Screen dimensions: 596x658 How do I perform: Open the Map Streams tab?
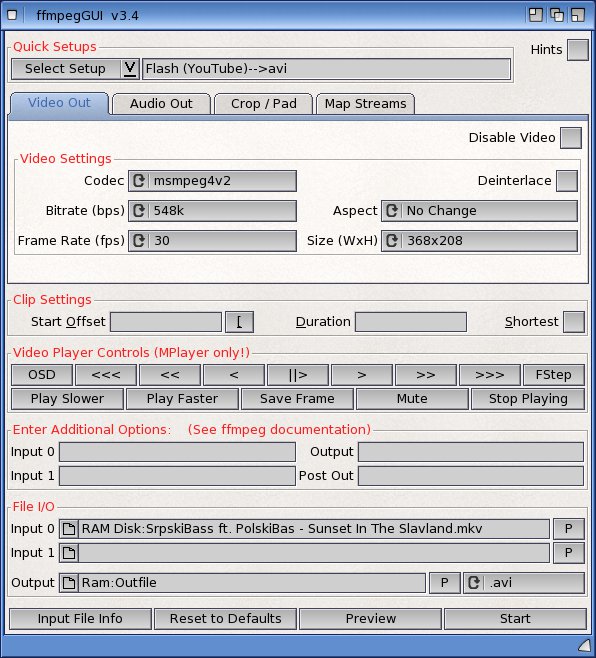point(366,104)
